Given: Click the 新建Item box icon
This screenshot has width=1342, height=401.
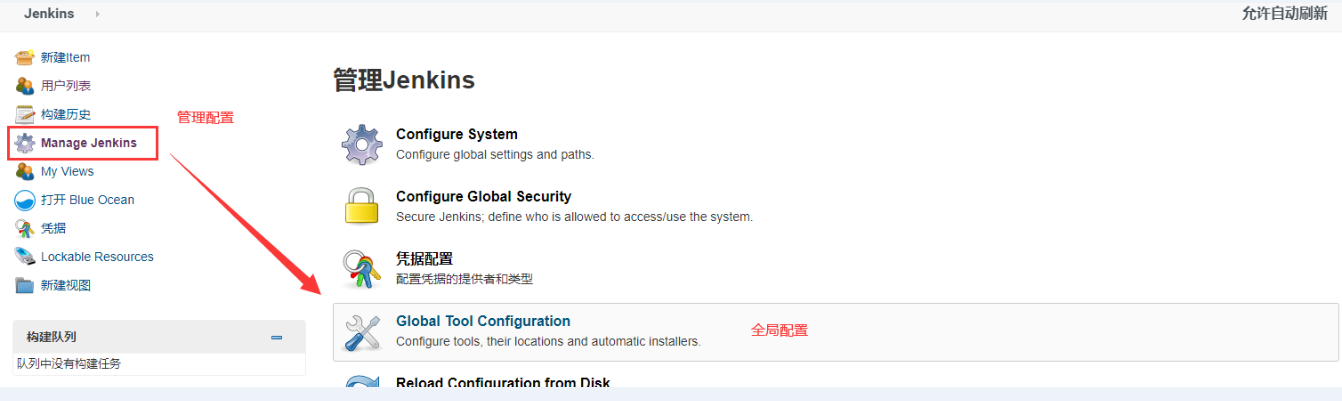Looking at the screenshot, I should [25, 57].
